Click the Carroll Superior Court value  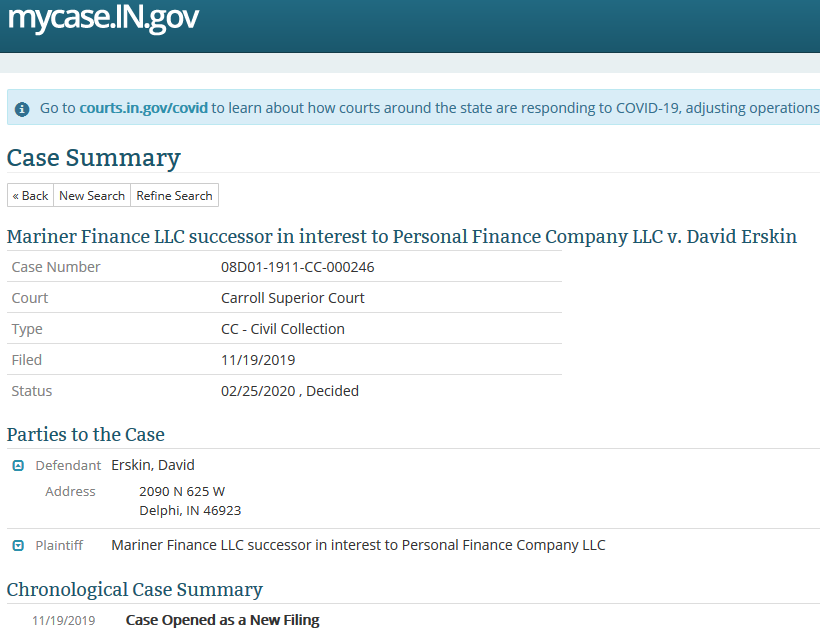click(x=292, y=298)
